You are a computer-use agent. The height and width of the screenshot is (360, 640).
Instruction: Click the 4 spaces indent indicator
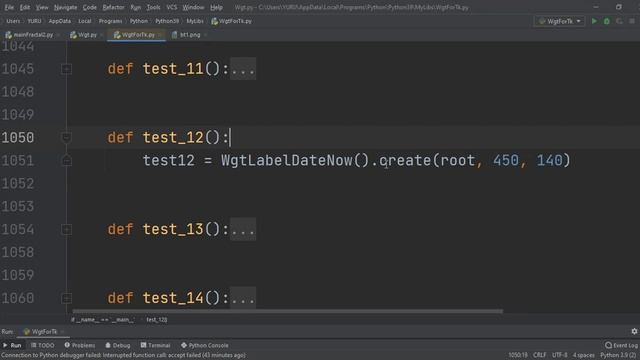coord(584,355)
